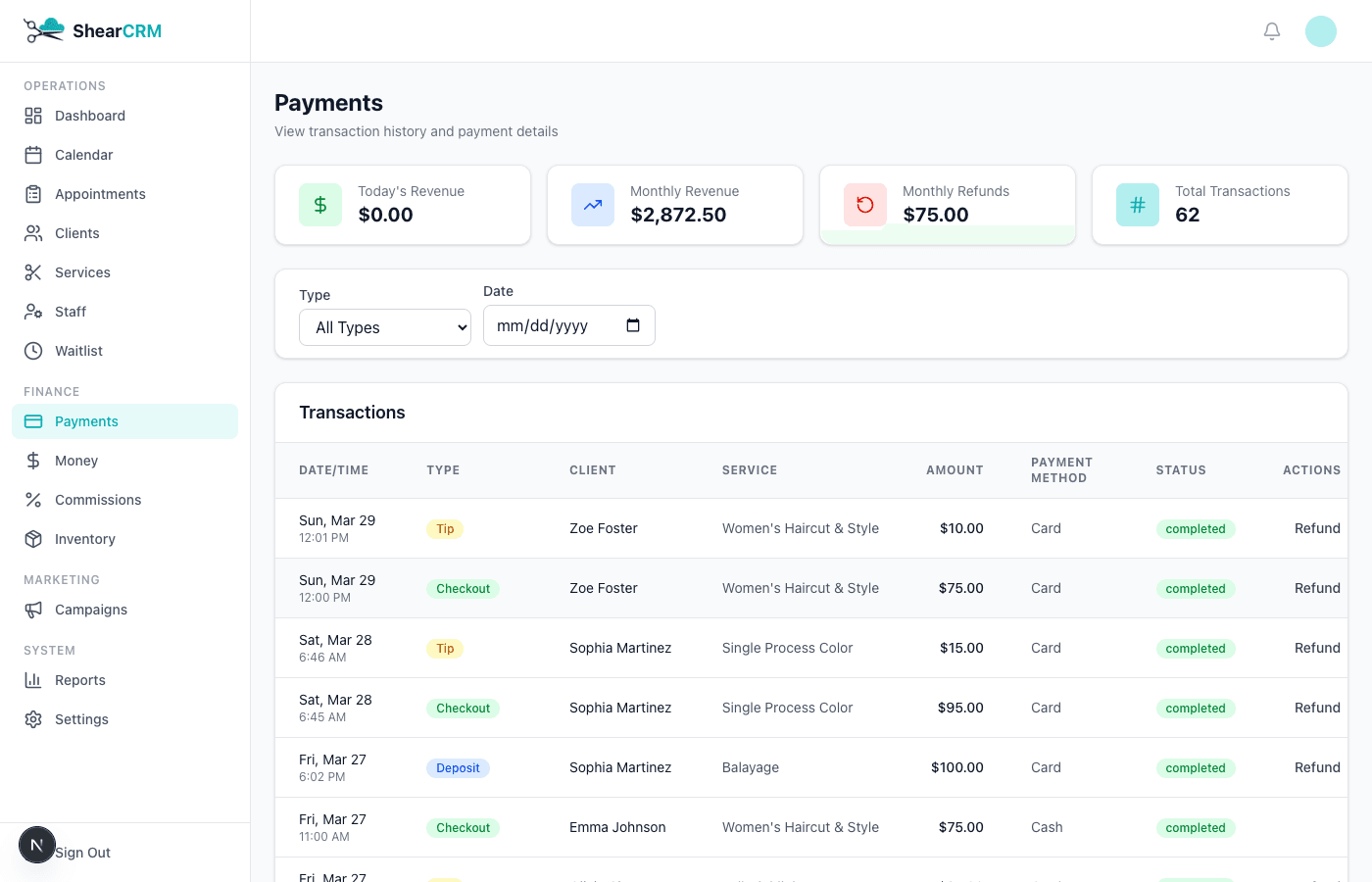Click completed status on Emma Johnson row

point(1196,828)
